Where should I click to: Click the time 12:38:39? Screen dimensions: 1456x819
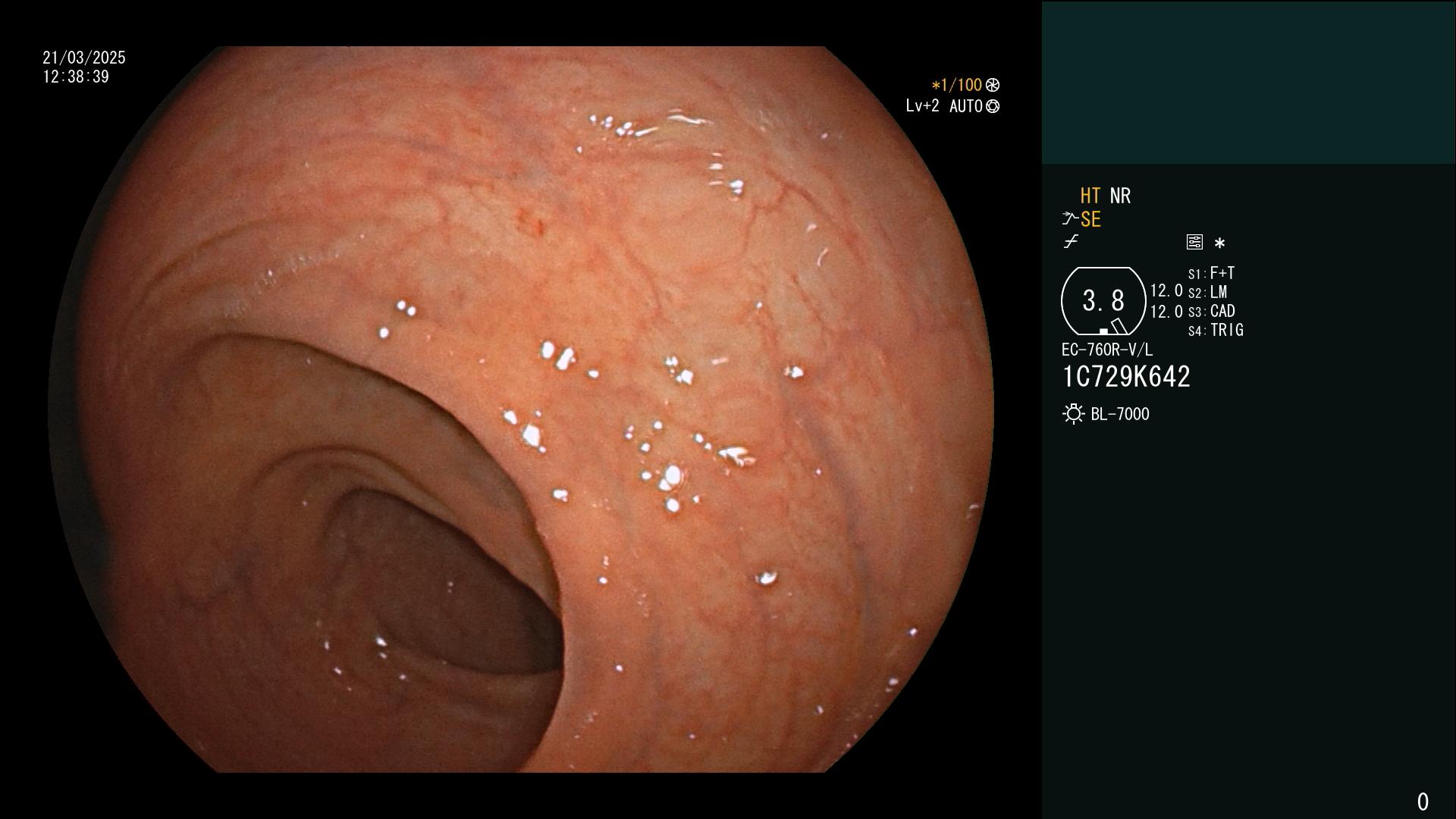pyautogui.click(x=76, y=77)
